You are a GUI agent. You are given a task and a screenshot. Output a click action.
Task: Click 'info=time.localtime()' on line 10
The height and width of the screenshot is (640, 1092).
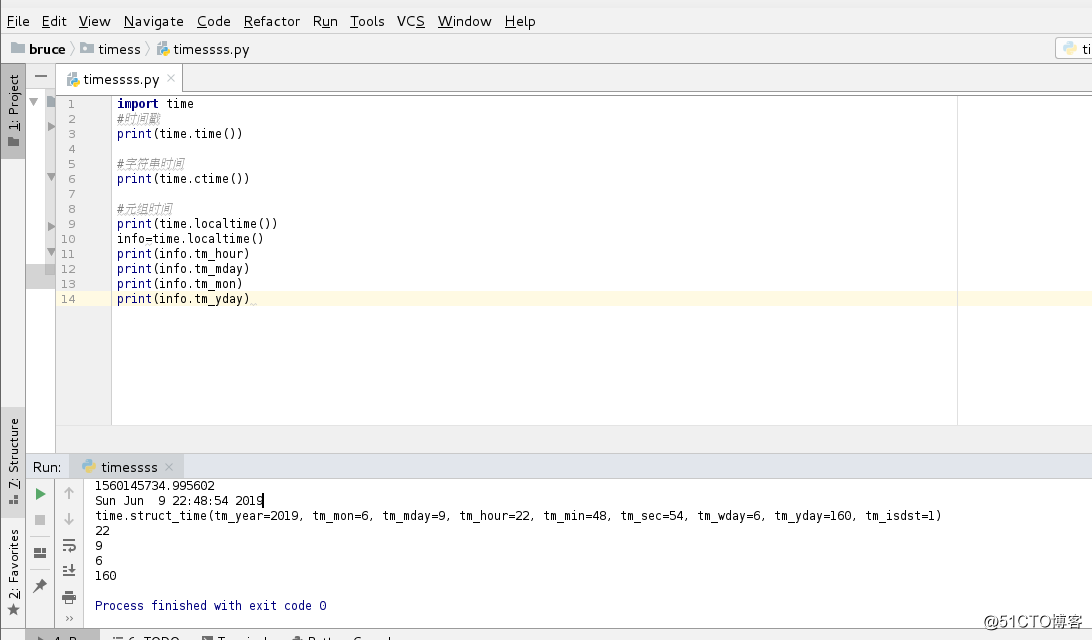(190, 239)
